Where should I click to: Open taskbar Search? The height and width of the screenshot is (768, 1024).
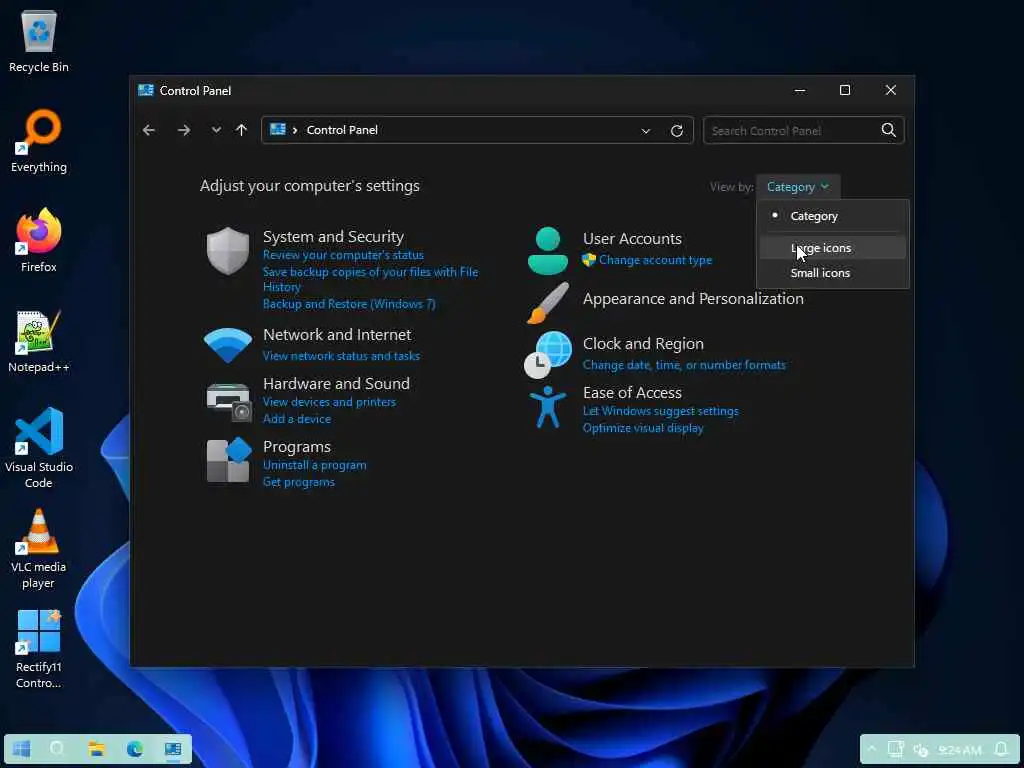tap(58, 748)
